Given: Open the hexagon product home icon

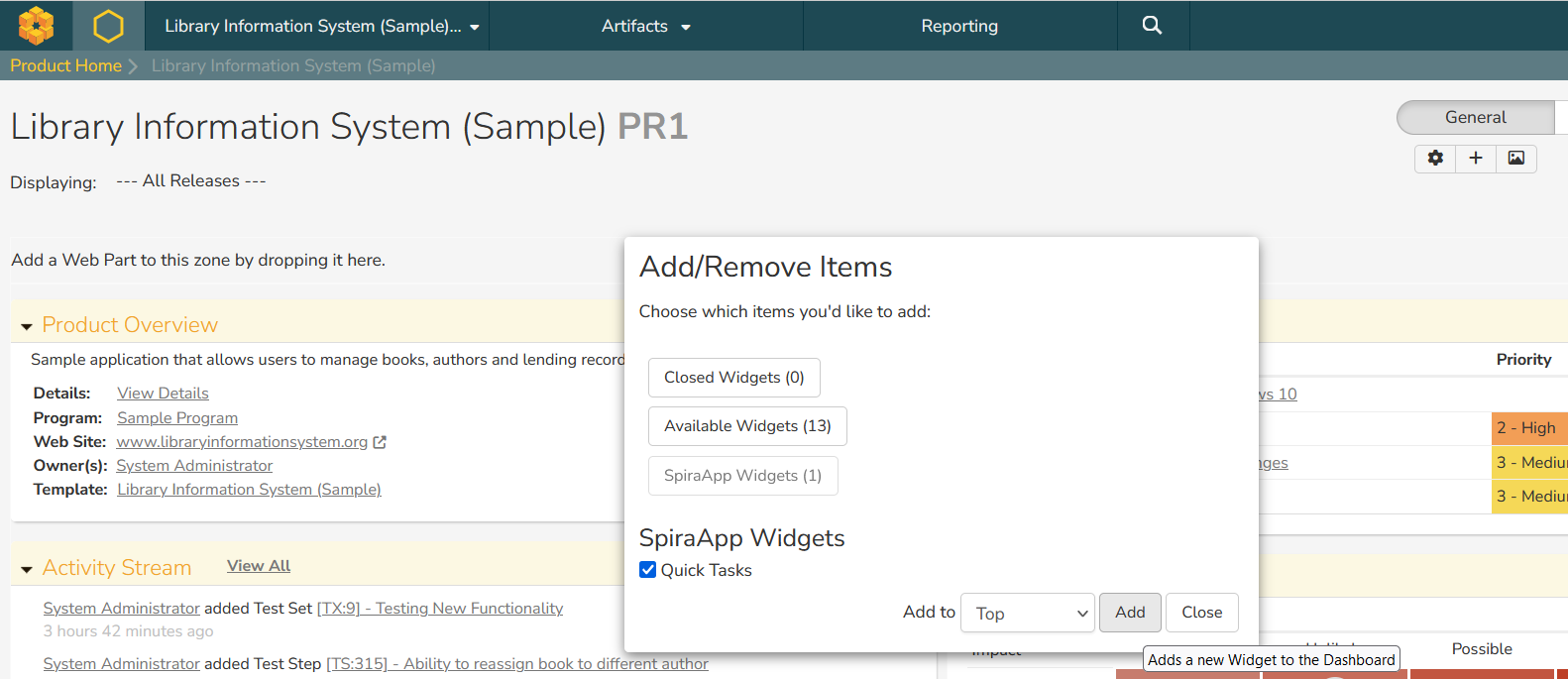Looking at the screenshot, I should coord(108,26).
